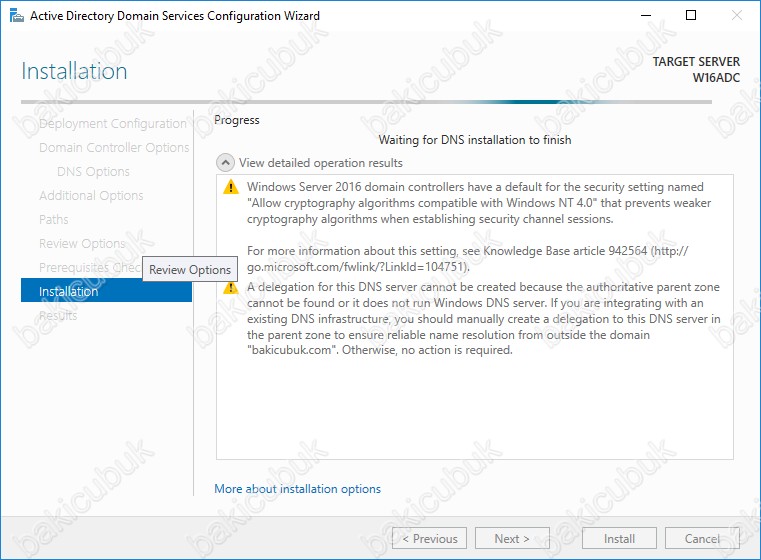Click the DNS delegation warning triangle icon
Image resolution: width=761 pixels, height=560 pixels.
click(231, 288)
